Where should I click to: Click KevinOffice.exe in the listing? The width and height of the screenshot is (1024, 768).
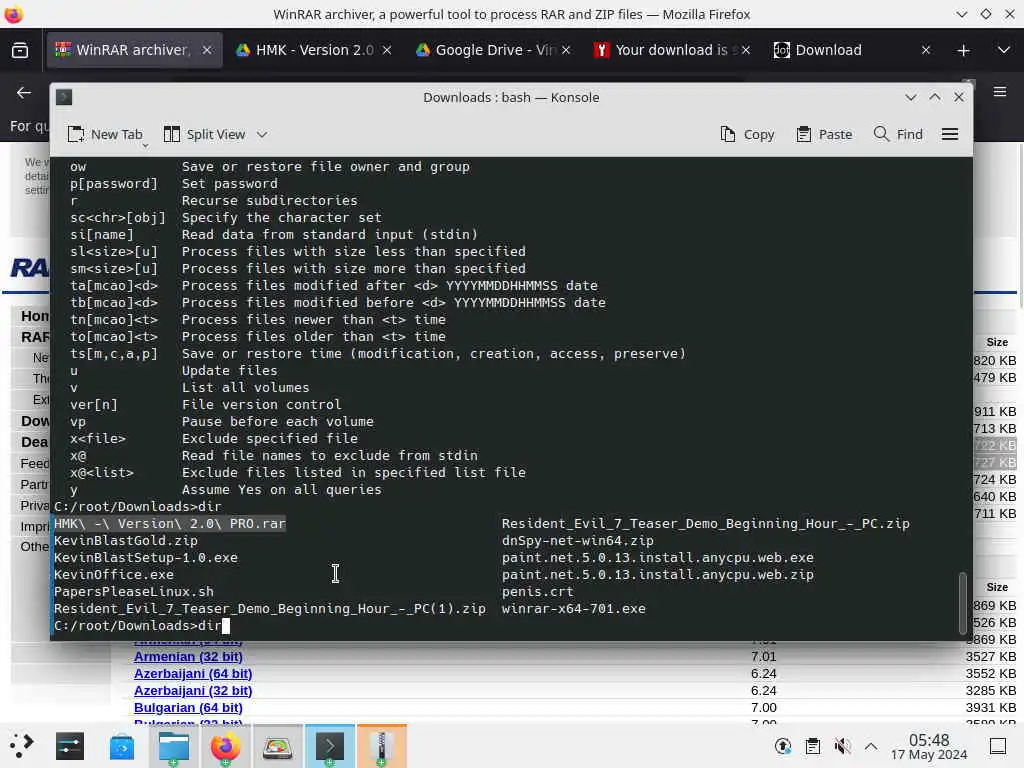tap(114, 575)
